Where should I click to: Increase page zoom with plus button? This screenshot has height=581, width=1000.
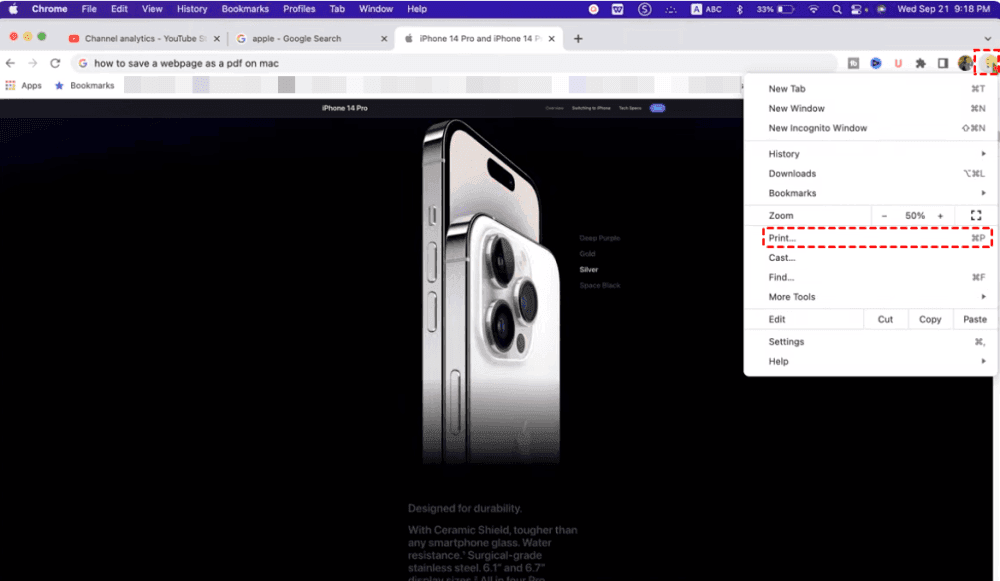(940, 216)
